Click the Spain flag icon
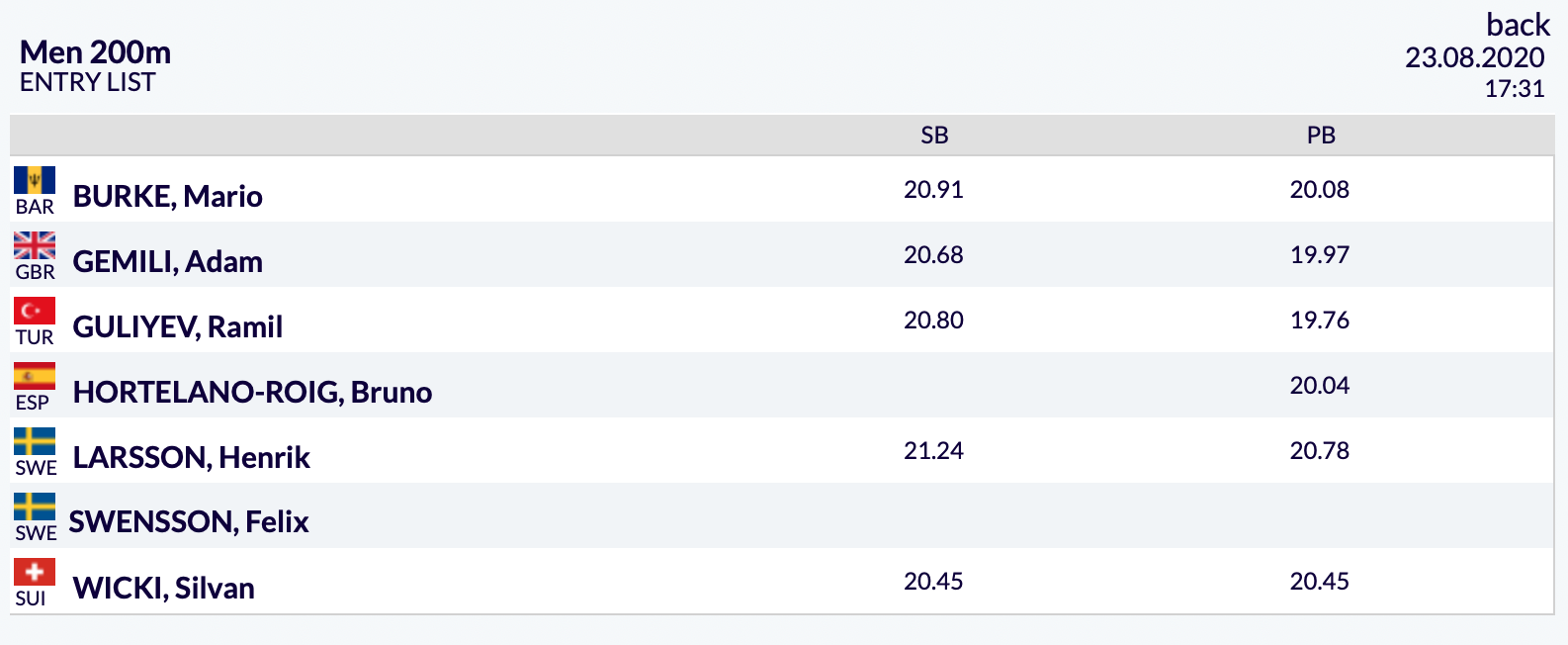The height and width of the screenshot is (645, 1568). [x=35, y=376]
